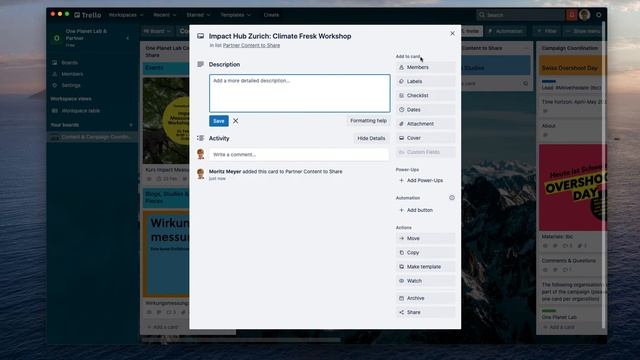The width and height of the screenshot is (640, 360).
Task: Open Boards in the sidebar
Action: (69, 63)
